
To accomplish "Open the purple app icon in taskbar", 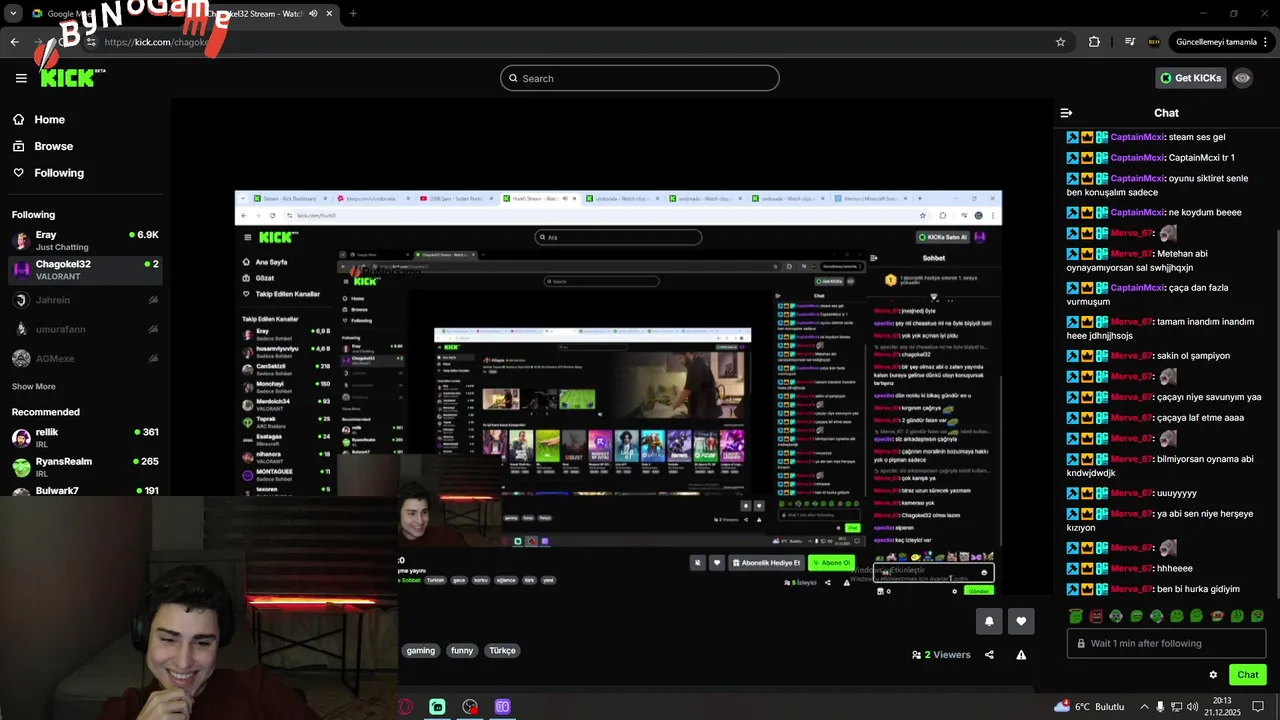I will point(502,706).
